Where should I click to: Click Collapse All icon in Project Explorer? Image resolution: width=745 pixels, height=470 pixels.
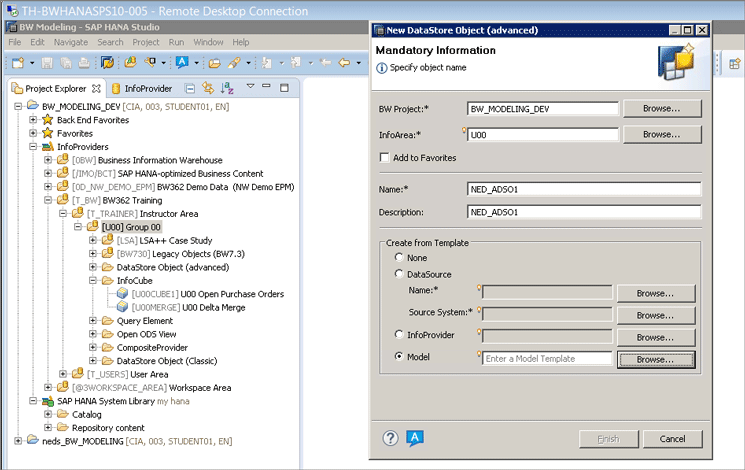pos(188,89)
